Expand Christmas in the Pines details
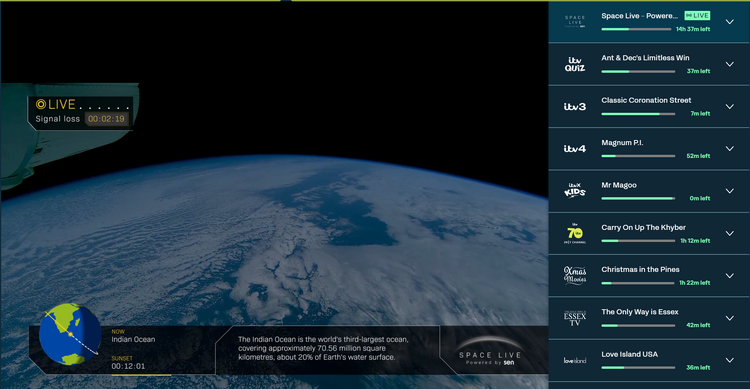This screenshot has height=389, width=750. [729, 276]
